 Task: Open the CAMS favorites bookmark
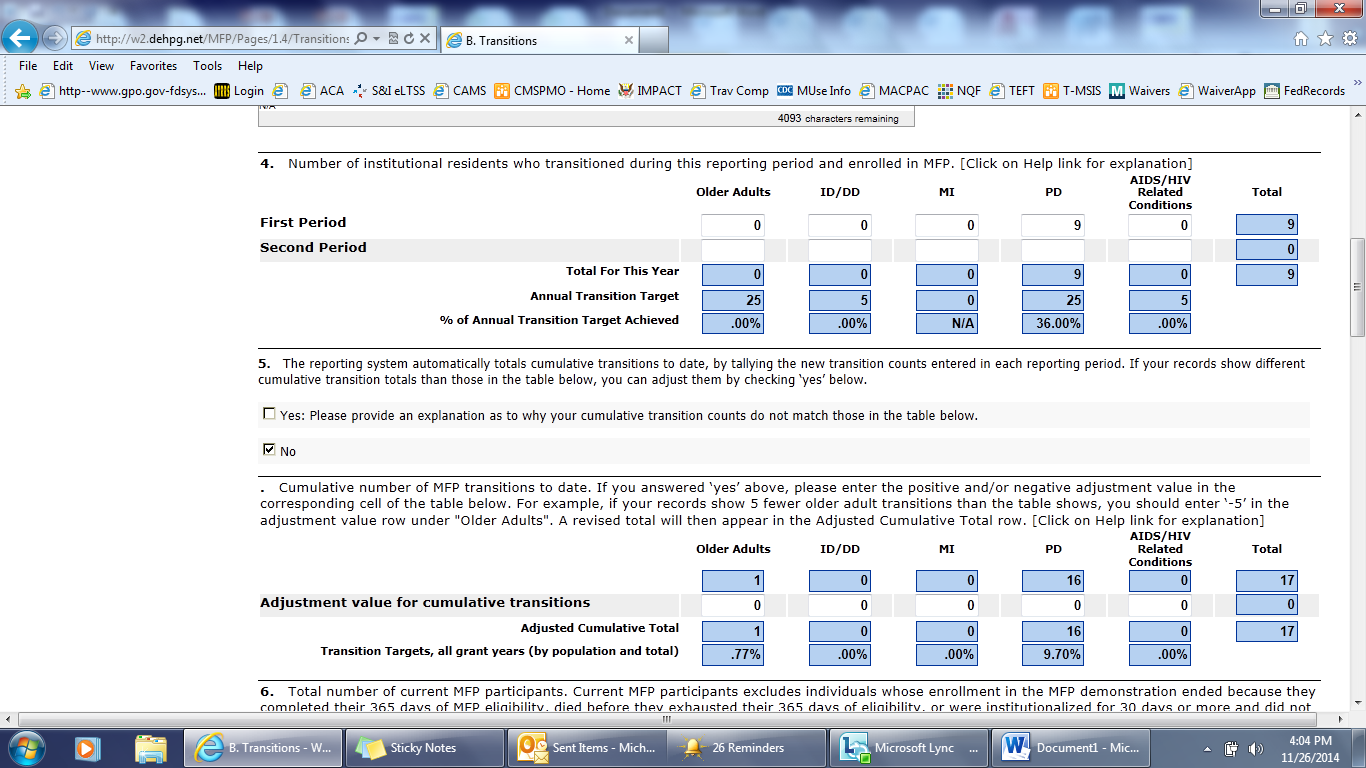pyautogui.click(x=459, y=91)
